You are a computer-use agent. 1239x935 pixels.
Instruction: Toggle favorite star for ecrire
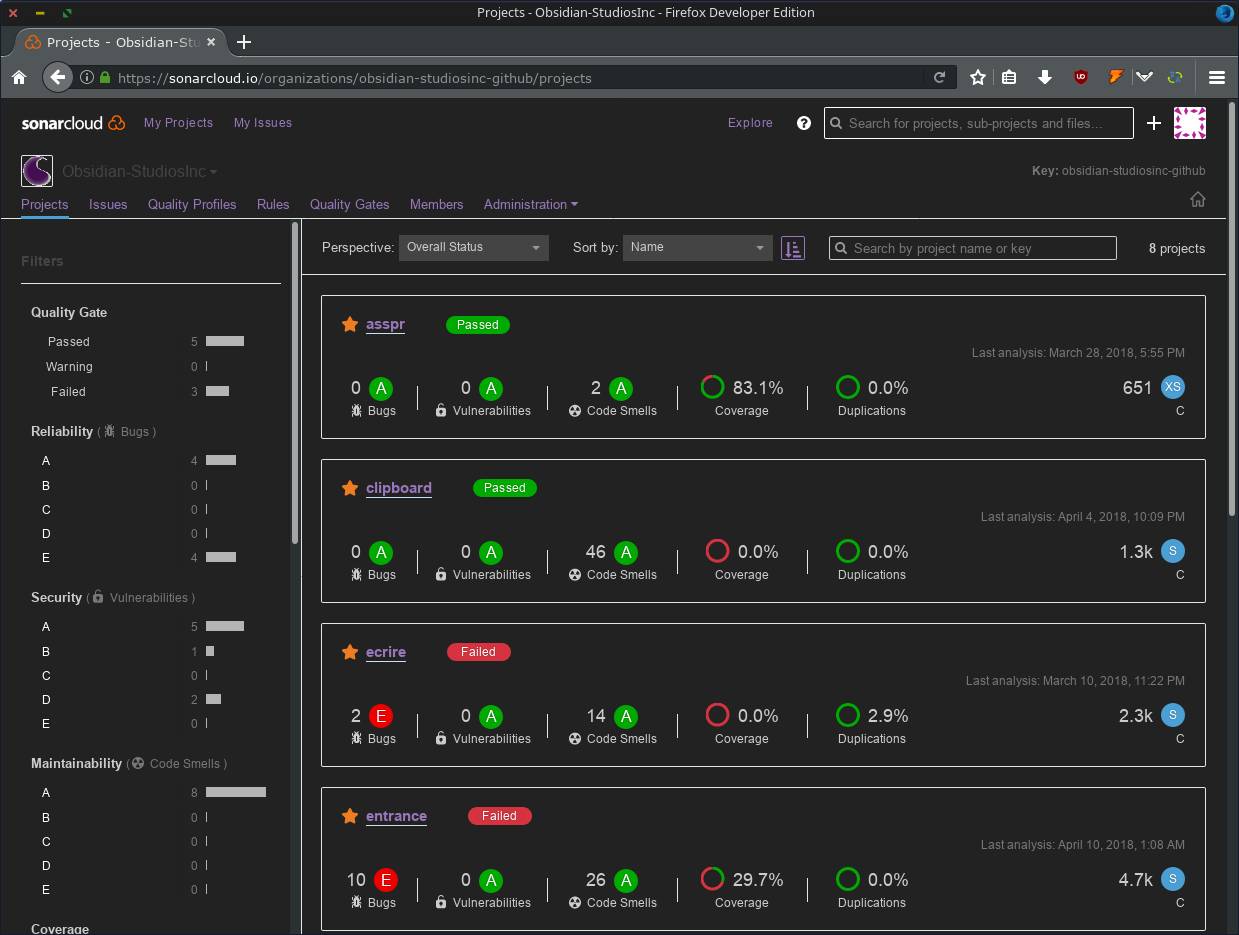pos(349,652)
